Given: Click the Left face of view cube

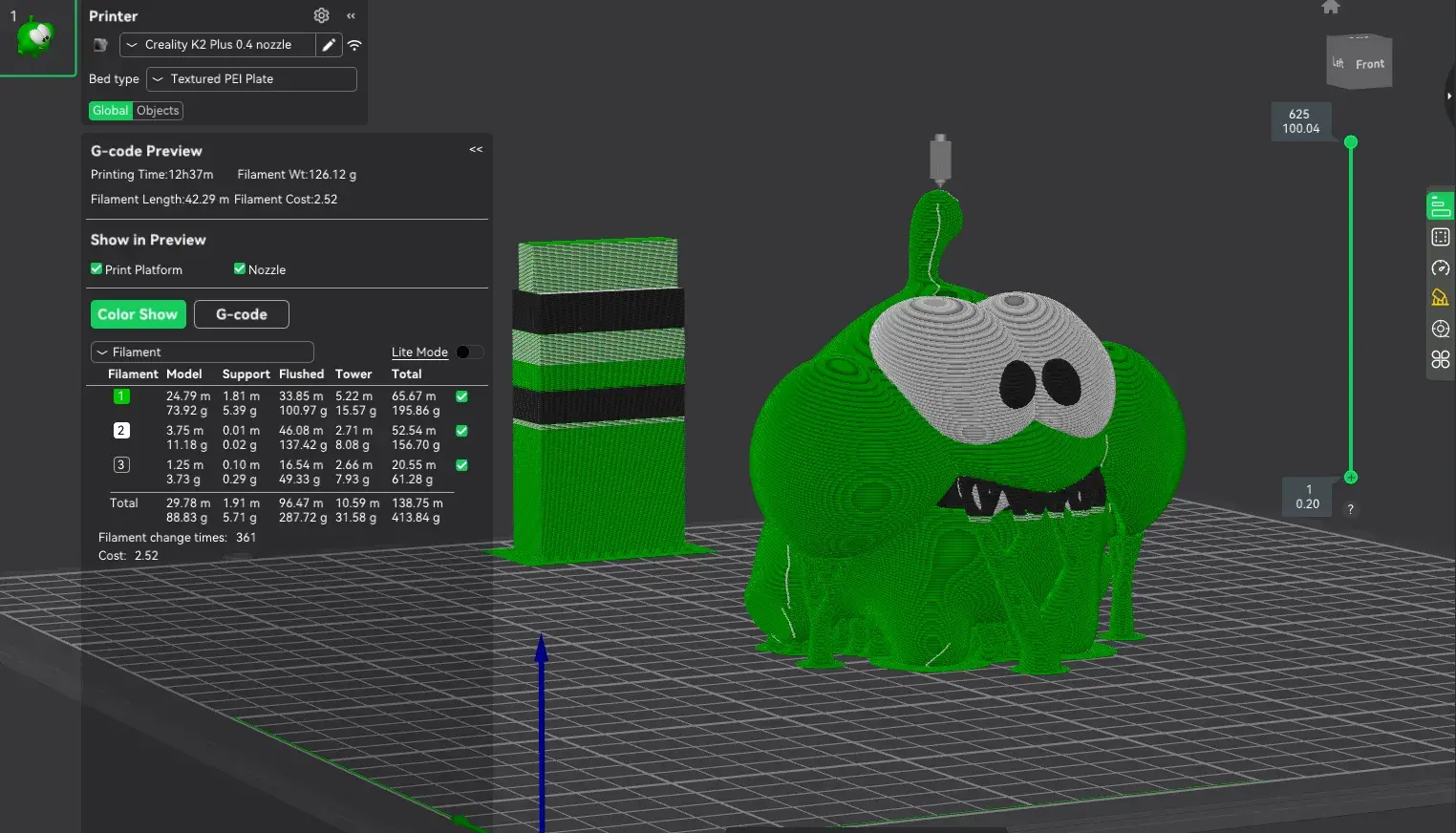Looking at the screenshot, I should pyautogui.click(x=1338, y=63).
